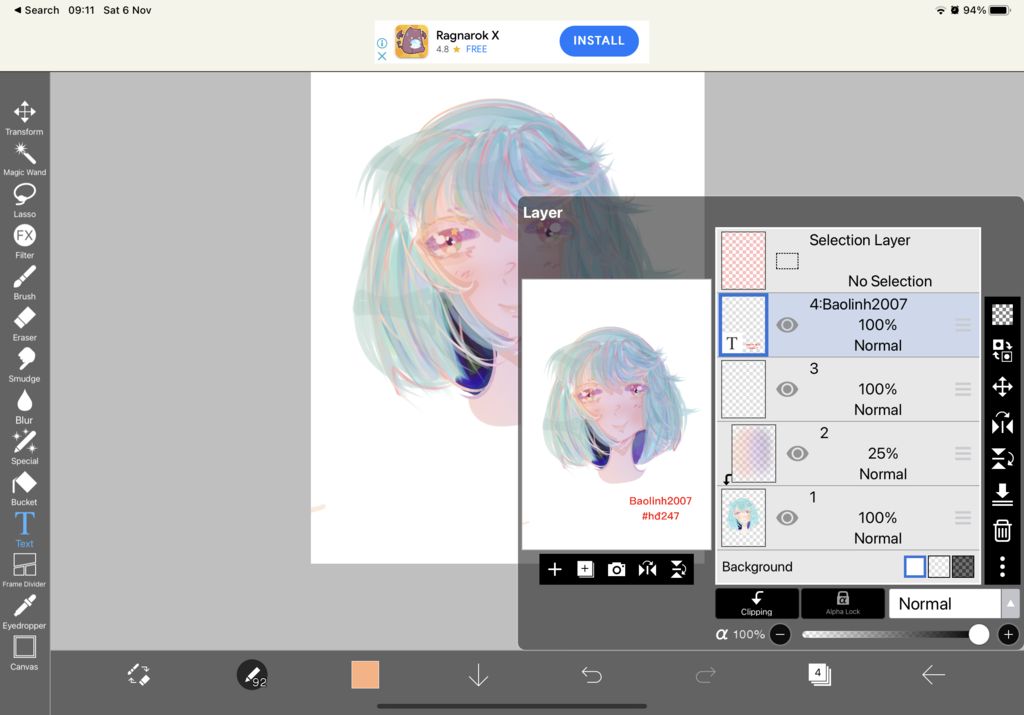Select the Transform tool
The height and width of the screenshot is (715, 1024).
click(x=24, y=118)
